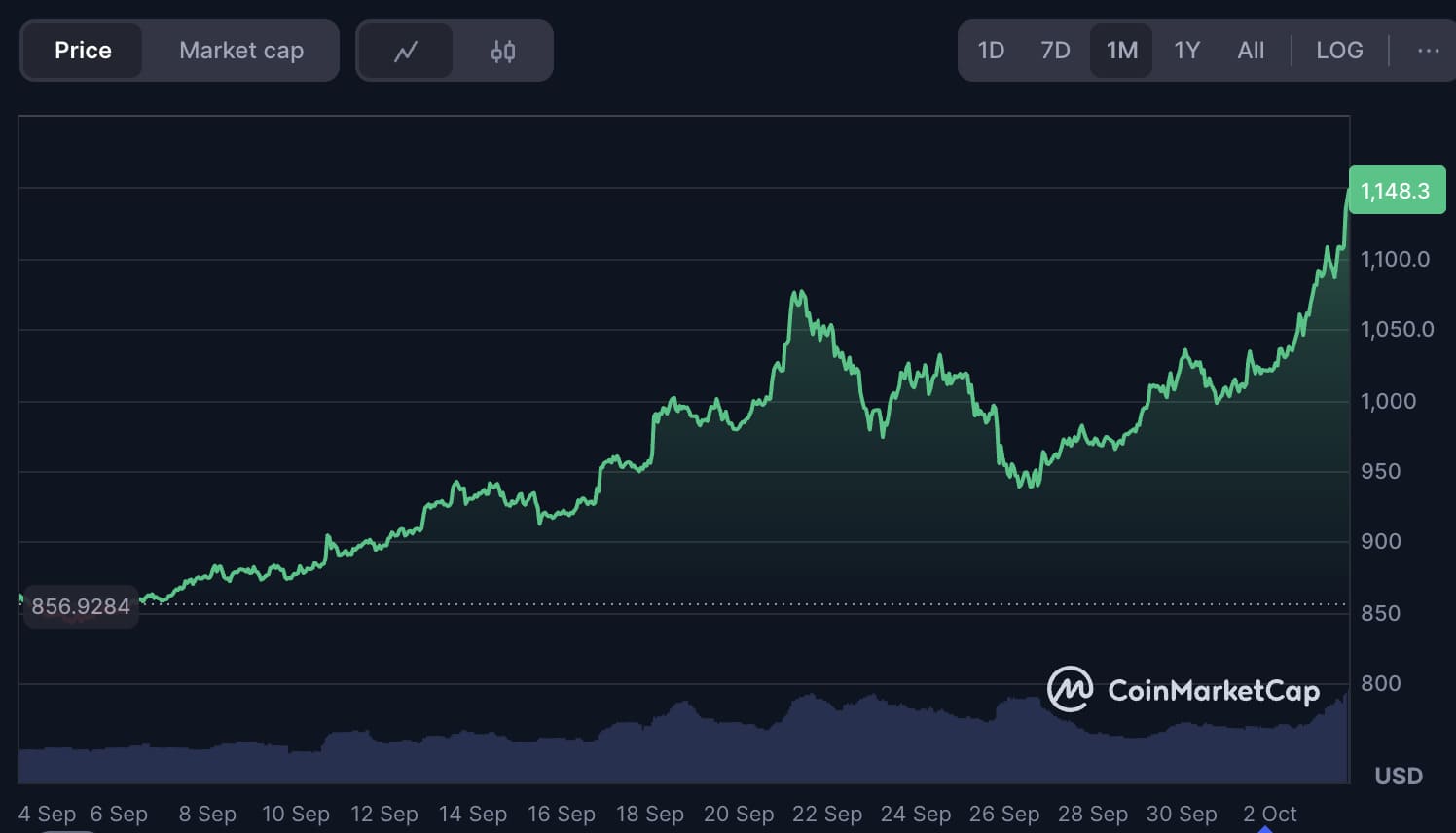Switch to candlestick chart icon
1456x833 pixels.
[502, 51]
